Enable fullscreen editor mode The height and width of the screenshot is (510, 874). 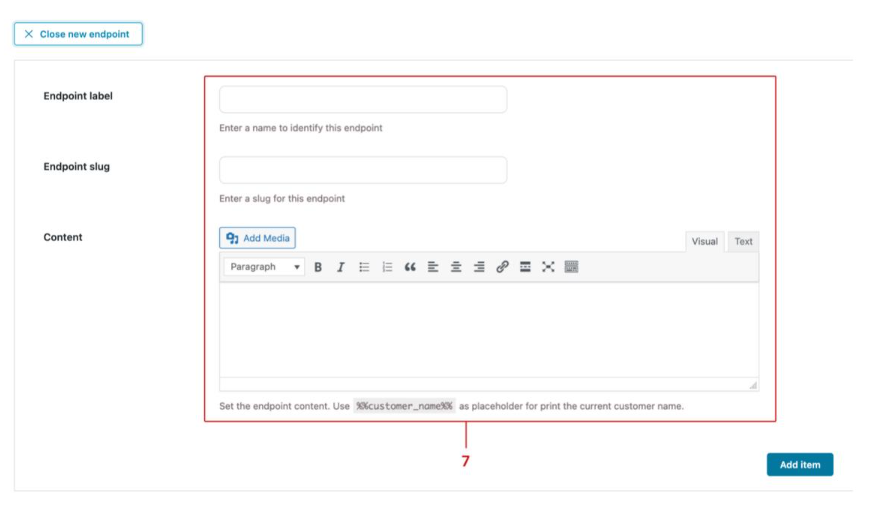548,267
